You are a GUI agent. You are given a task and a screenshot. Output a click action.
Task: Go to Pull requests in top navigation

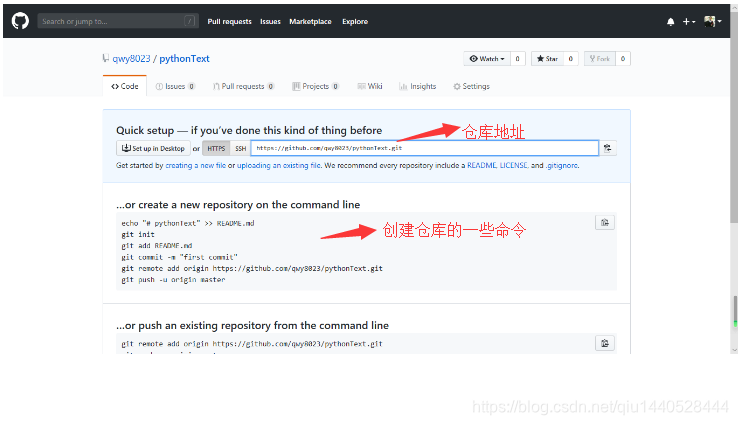(x=229, y=22)
